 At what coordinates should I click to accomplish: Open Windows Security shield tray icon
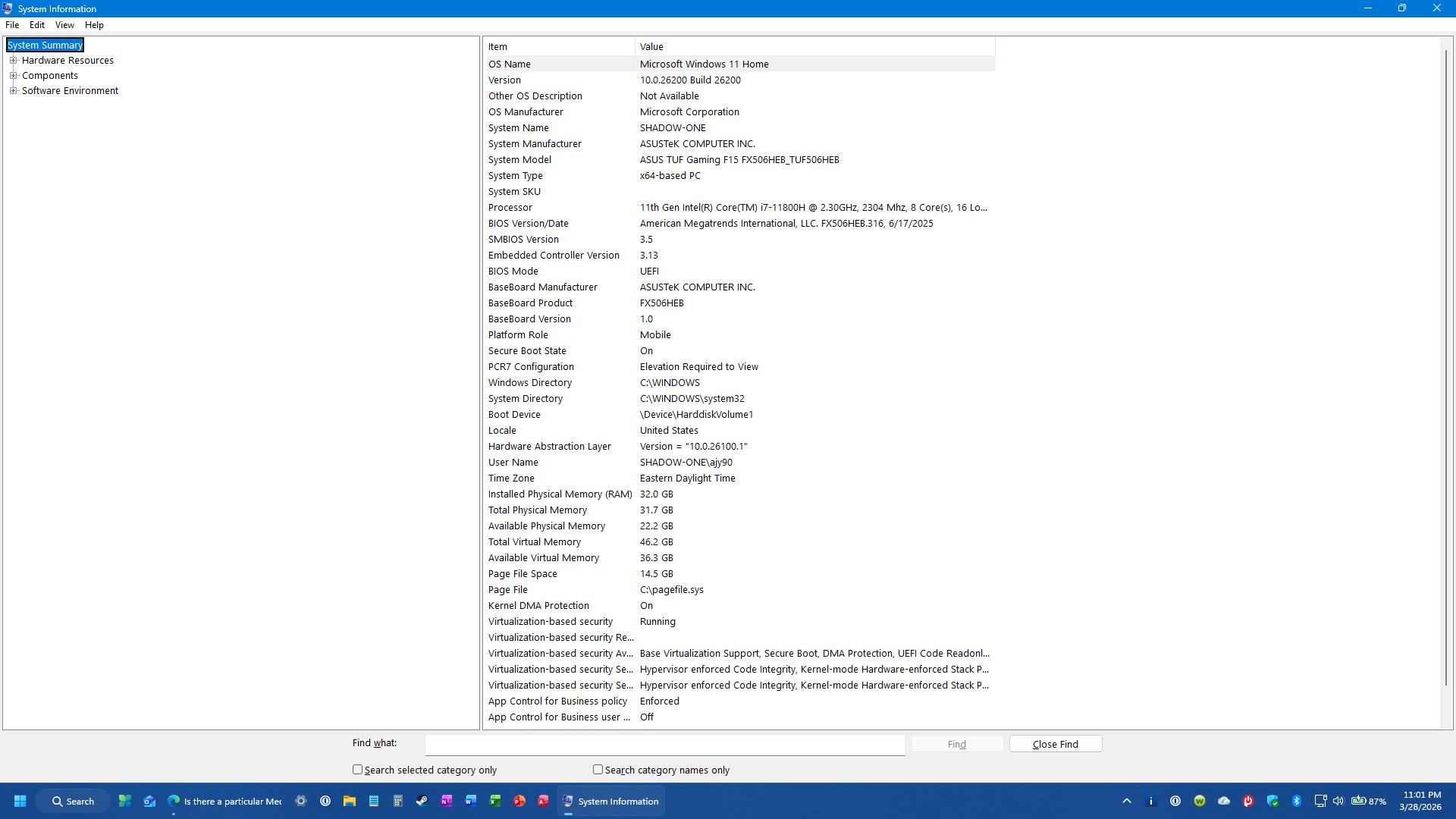tap(1272, 801)
